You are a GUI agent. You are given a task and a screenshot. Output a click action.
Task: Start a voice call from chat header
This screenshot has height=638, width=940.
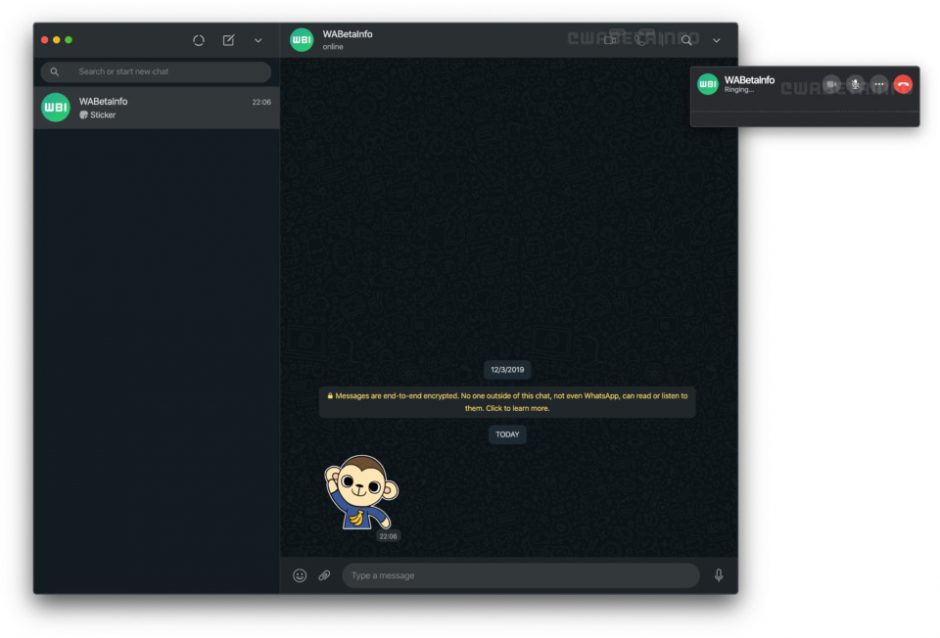641,40
